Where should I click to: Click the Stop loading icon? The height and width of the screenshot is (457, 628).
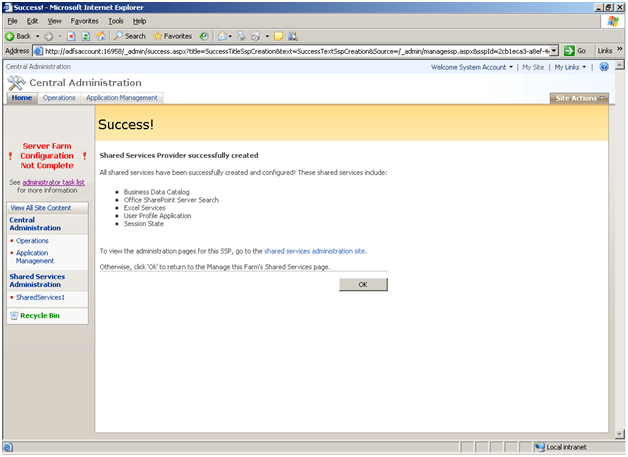72,36
